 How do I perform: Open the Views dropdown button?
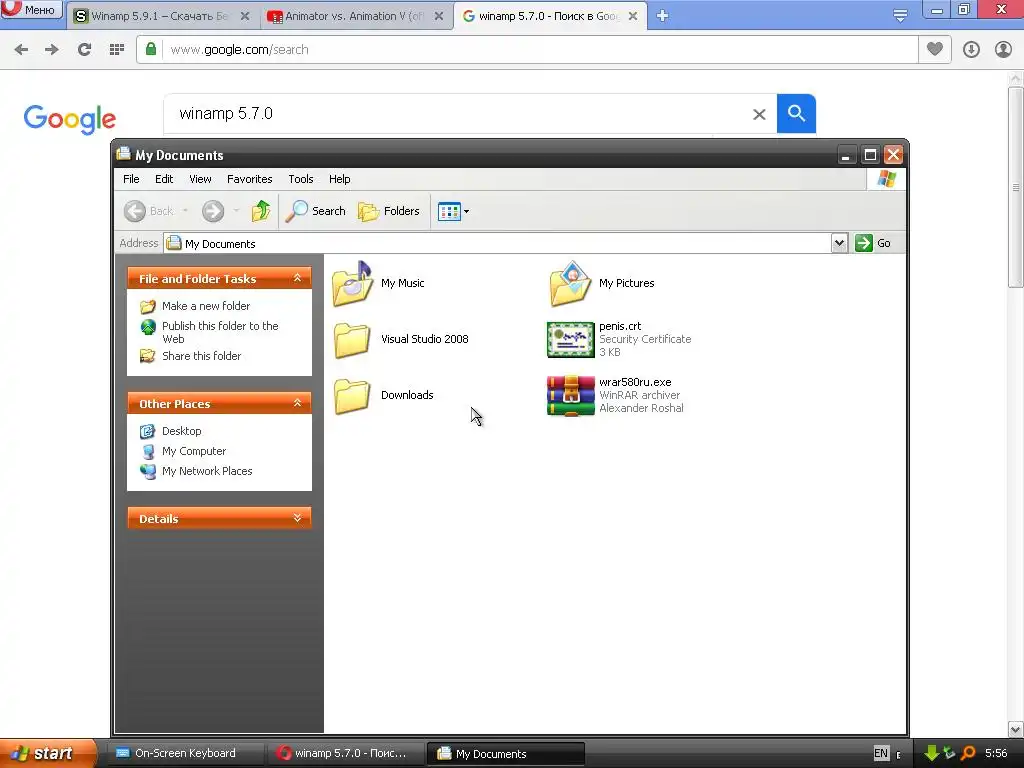pyautogui.click(x=453, y=212)
